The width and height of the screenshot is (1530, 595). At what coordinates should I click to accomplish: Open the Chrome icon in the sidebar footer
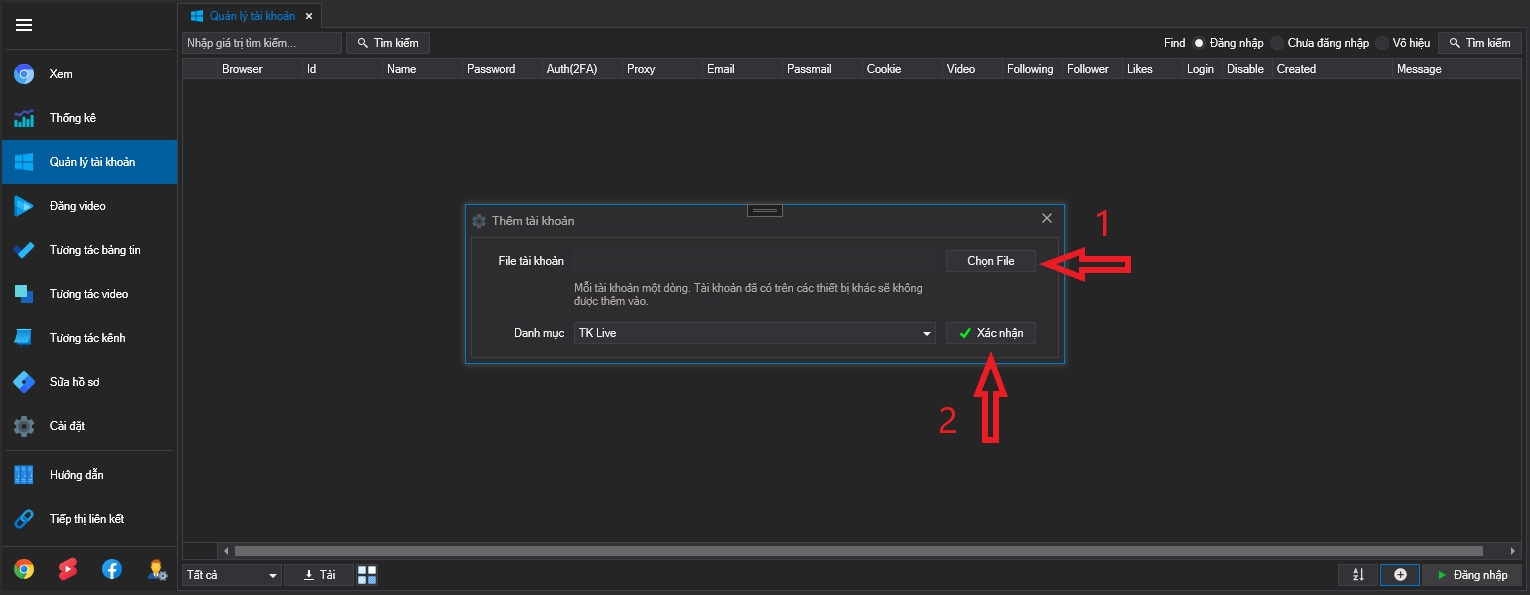pyautogui.click(x=24, y=569)
